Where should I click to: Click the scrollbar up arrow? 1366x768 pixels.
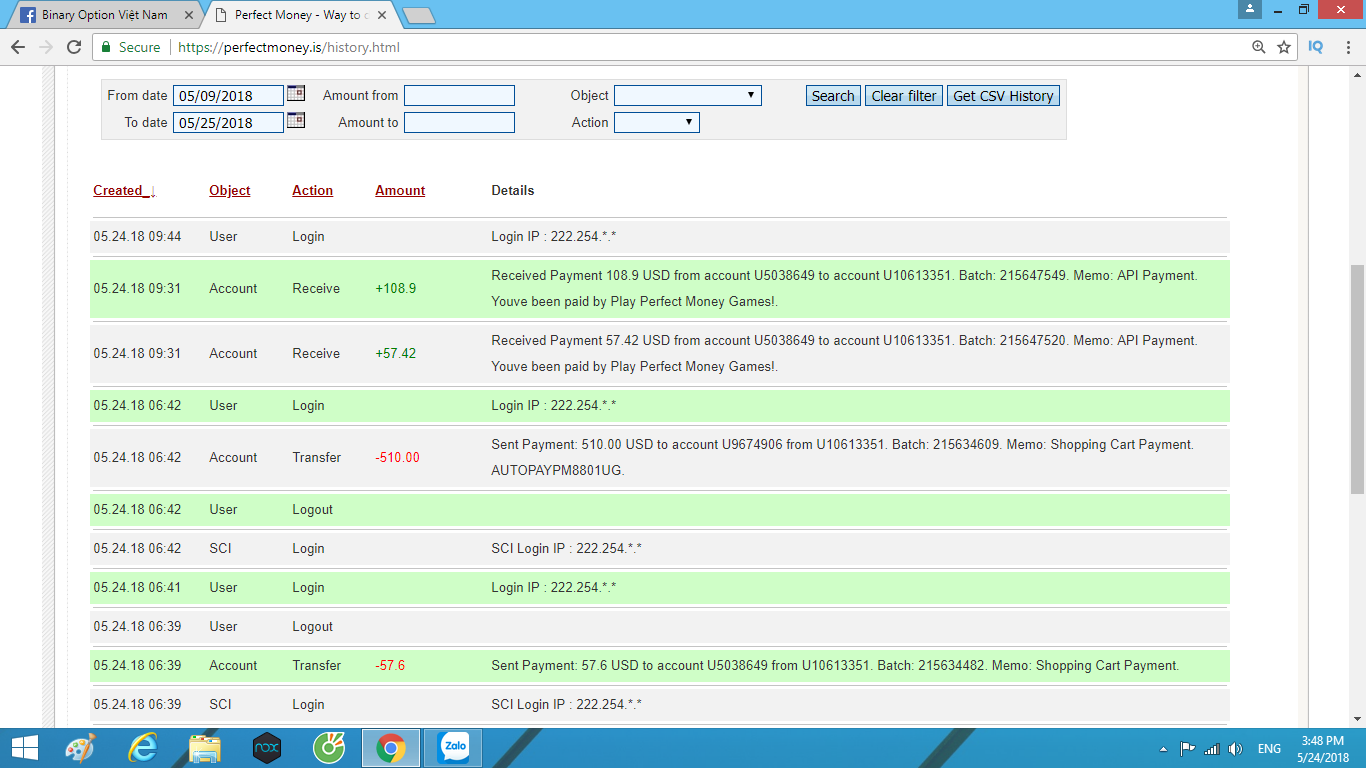tap(1357, 75)
